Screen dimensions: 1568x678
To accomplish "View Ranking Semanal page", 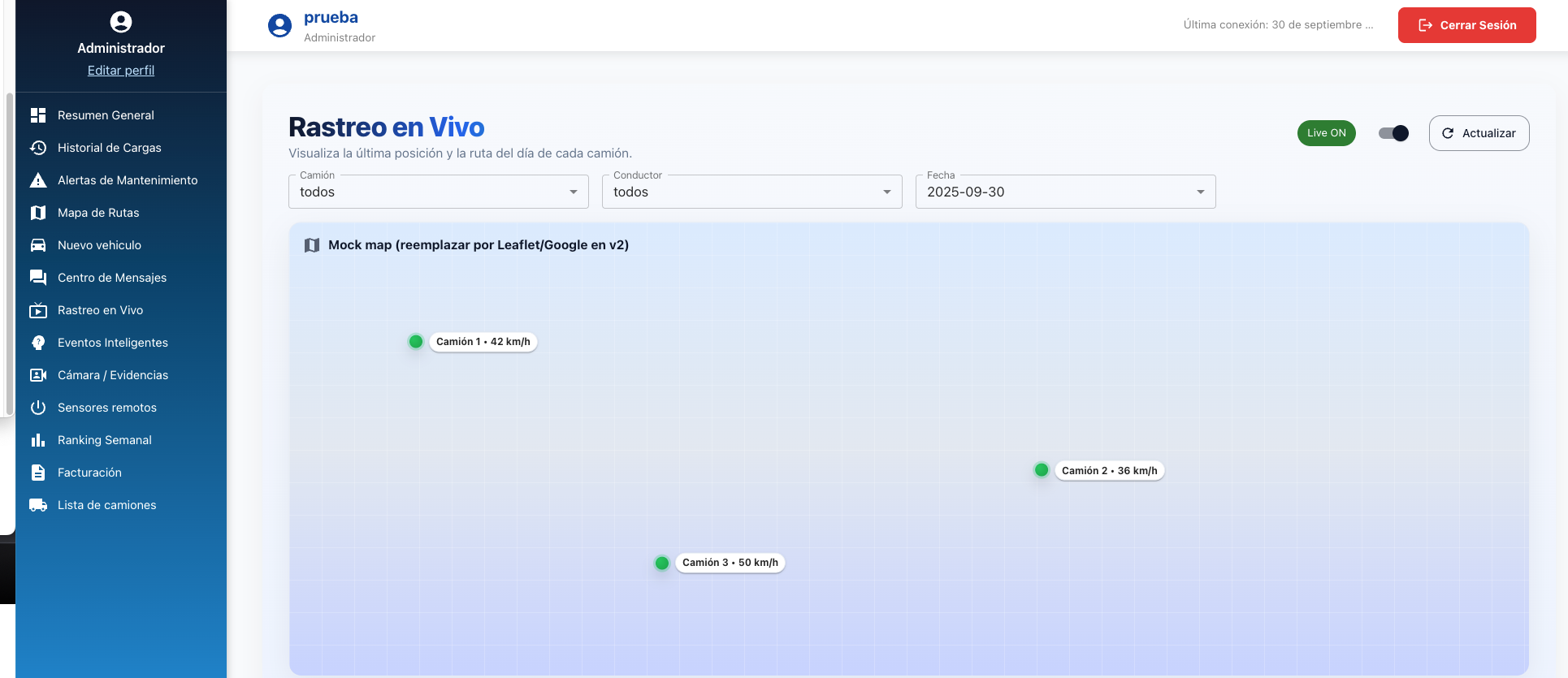I will pos(121,440).
